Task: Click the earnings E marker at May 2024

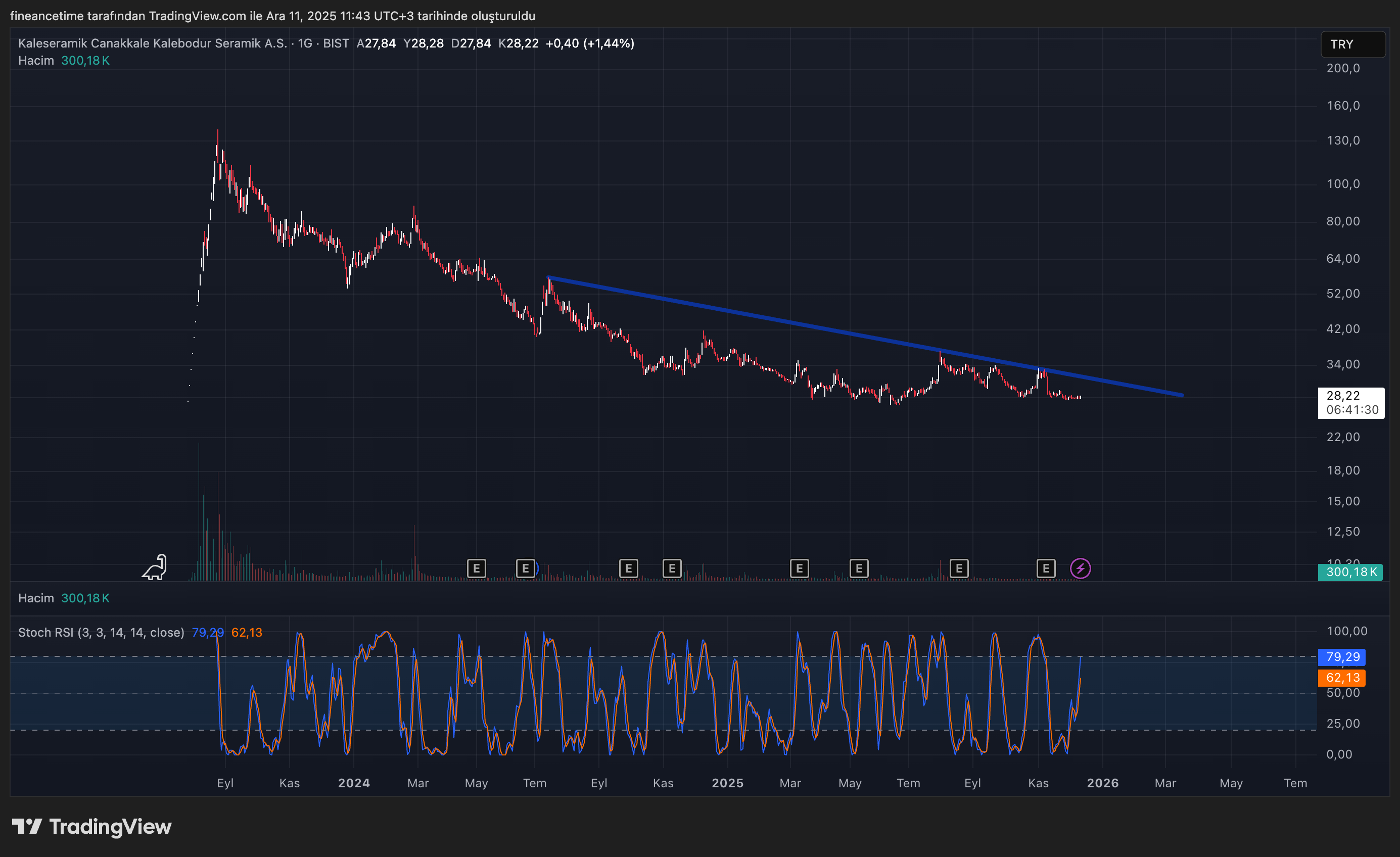Action: tap(476, 568)
